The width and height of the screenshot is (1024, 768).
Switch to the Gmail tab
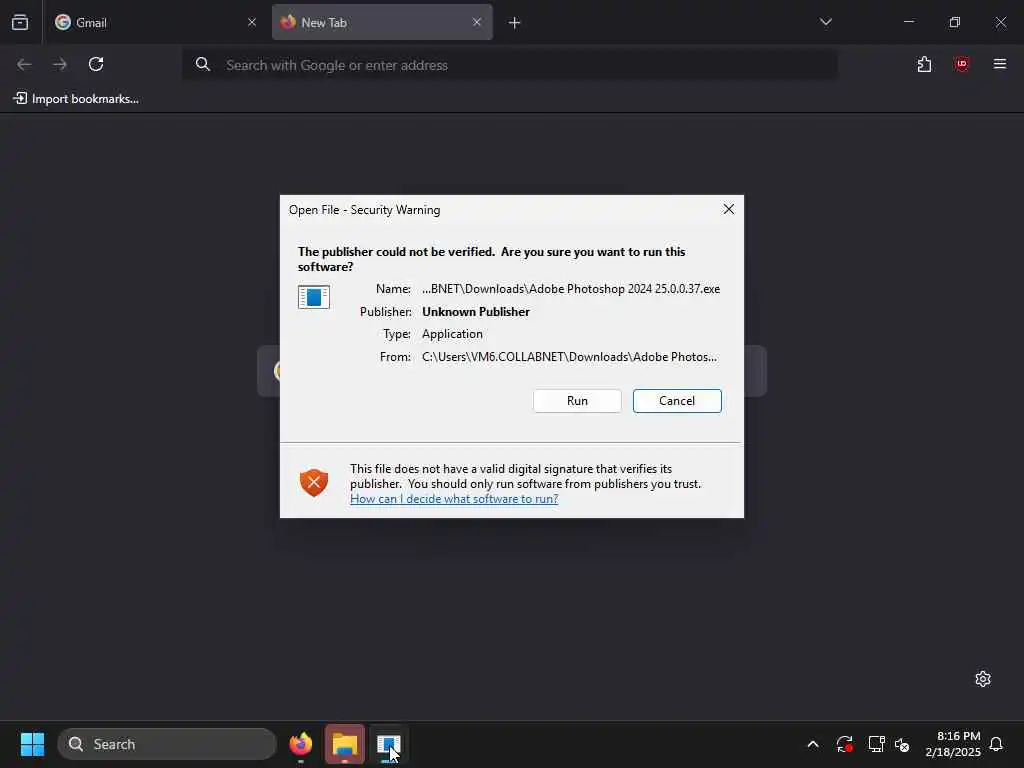point(155,22)
